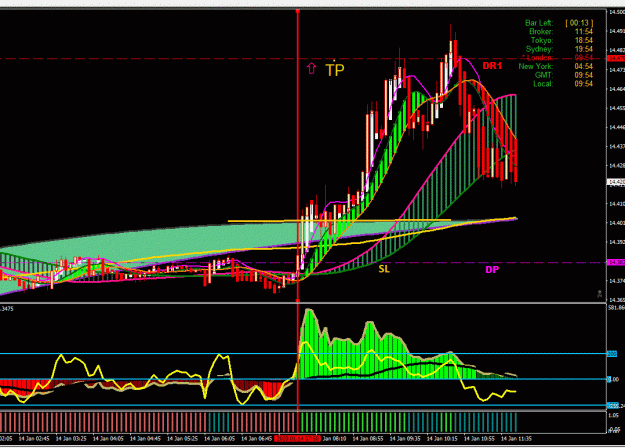625x448 pixels.
Task: Click the '14 Jan 11:35' time axis label
Action: coord(516,438)
